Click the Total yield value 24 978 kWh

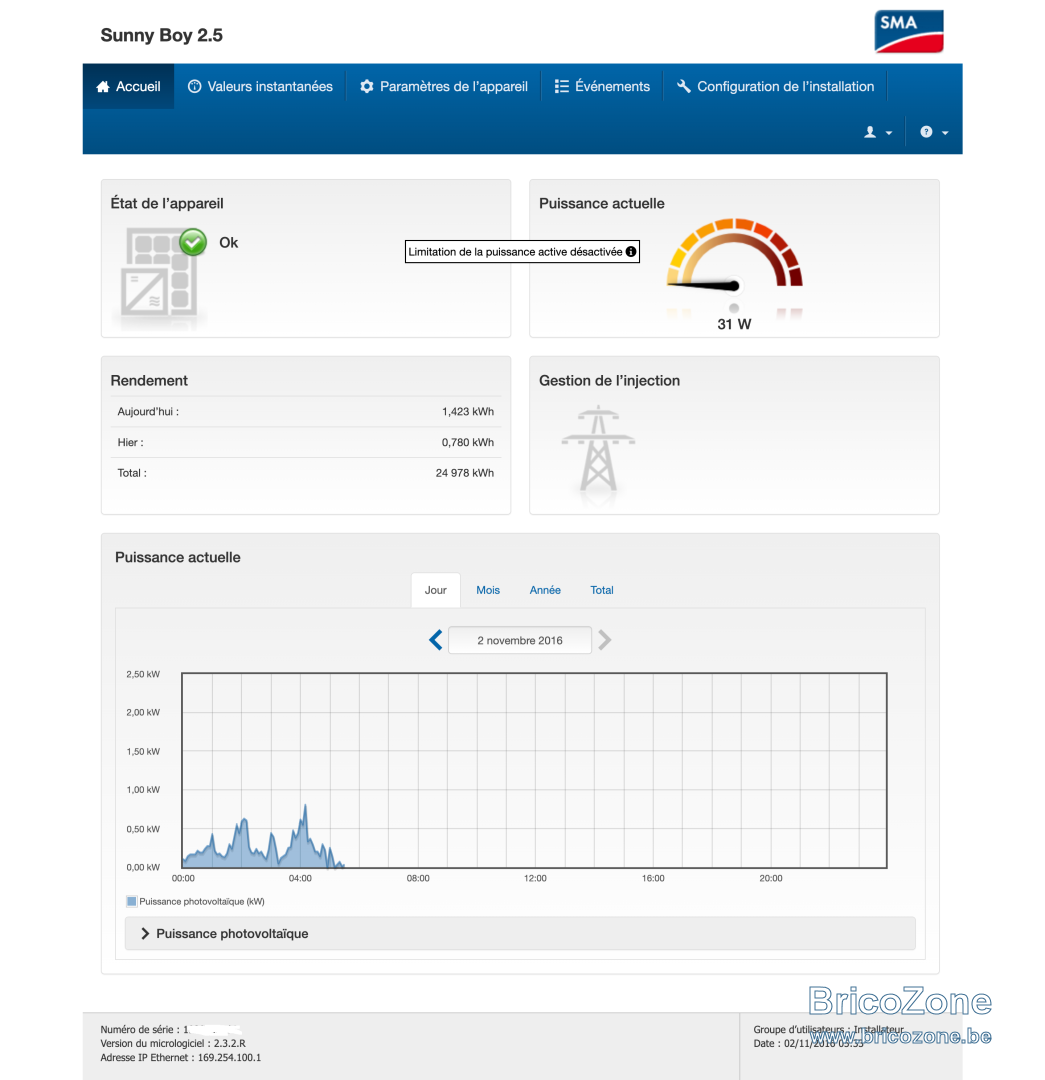pyautogui.click(x=464, y=472)
